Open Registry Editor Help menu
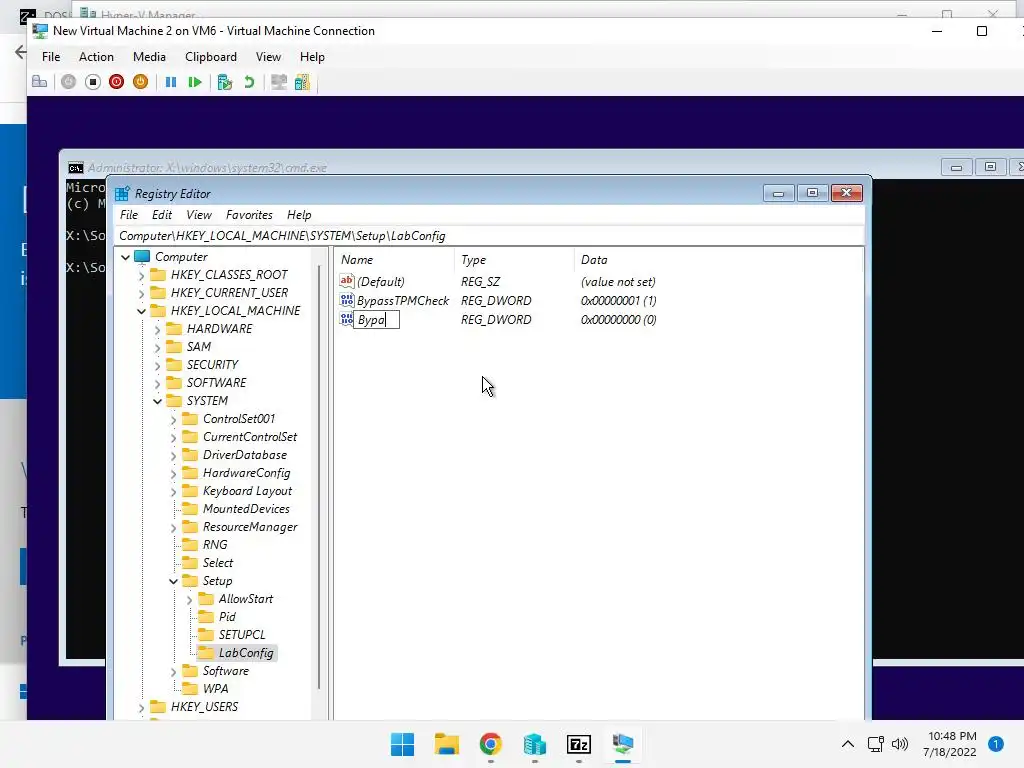This screenshot has width=1024, height=768. tap(299, 215)
